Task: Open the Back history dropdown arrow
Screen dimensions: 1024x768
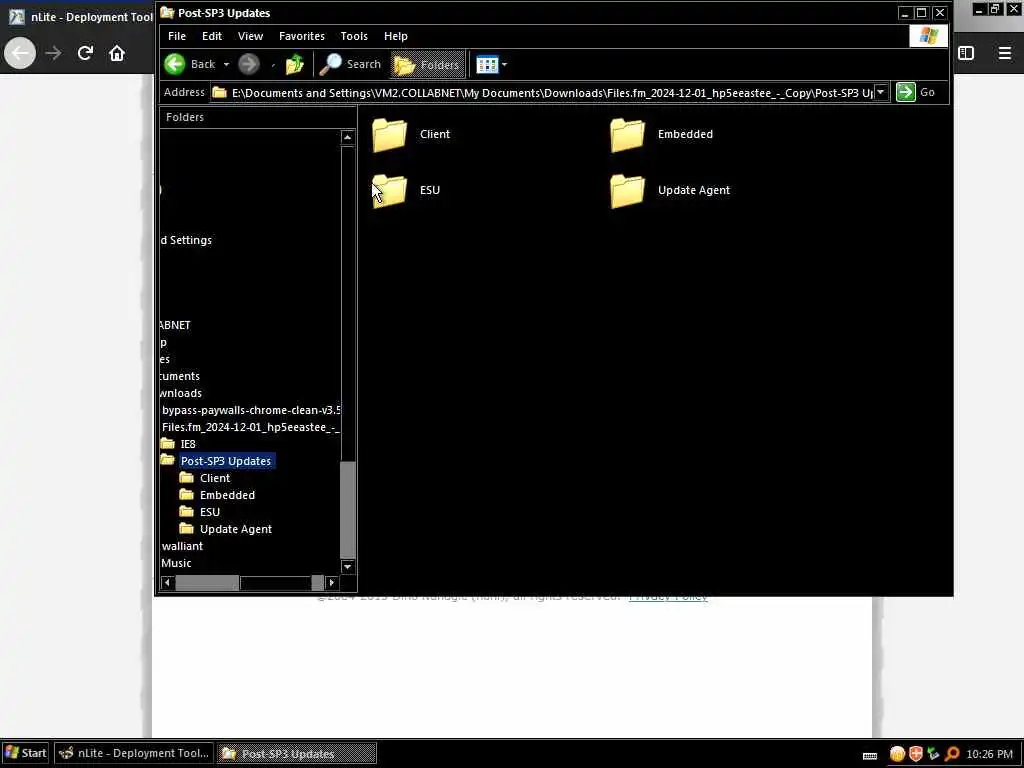Action: click(x=226, y=65)
